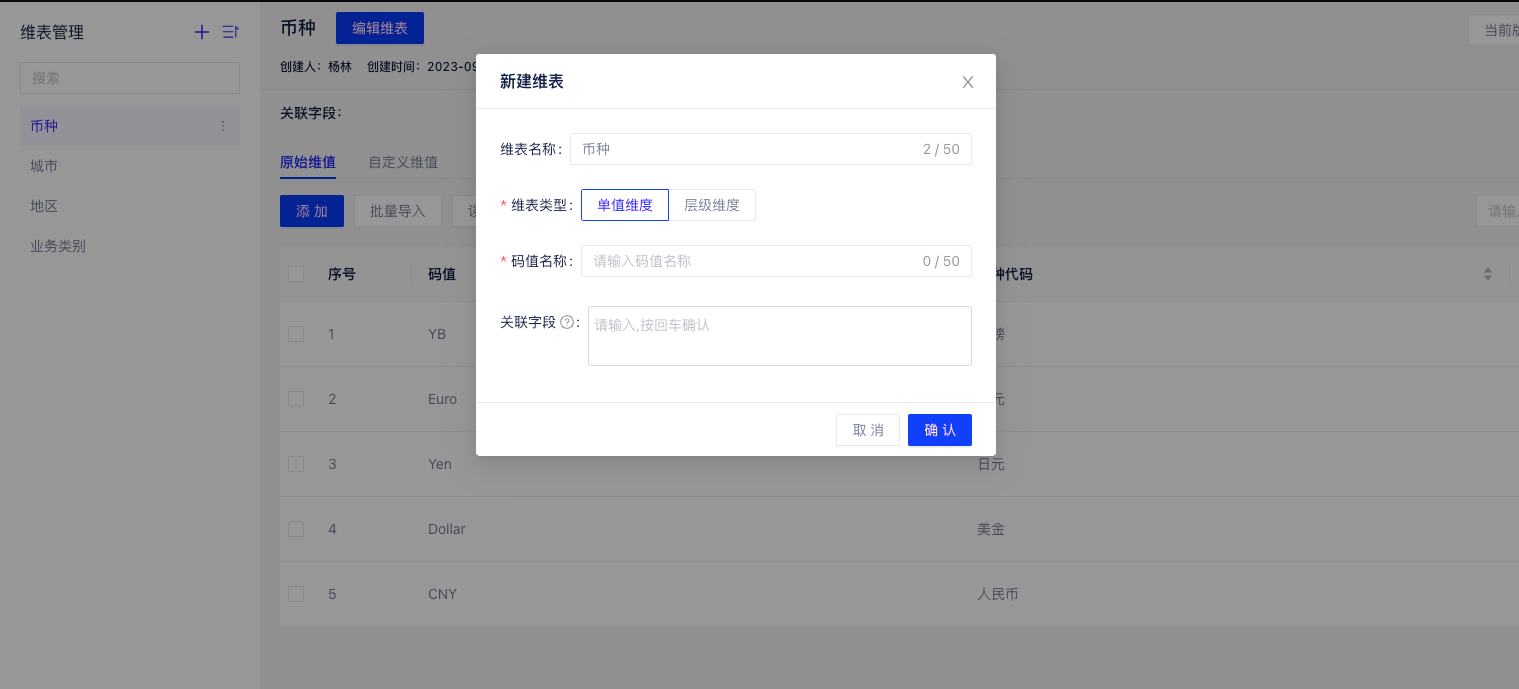Screen dimensions: 1519x689
Task: Click the sidebar 搜索 search box
Action: [x=130, y=78]
